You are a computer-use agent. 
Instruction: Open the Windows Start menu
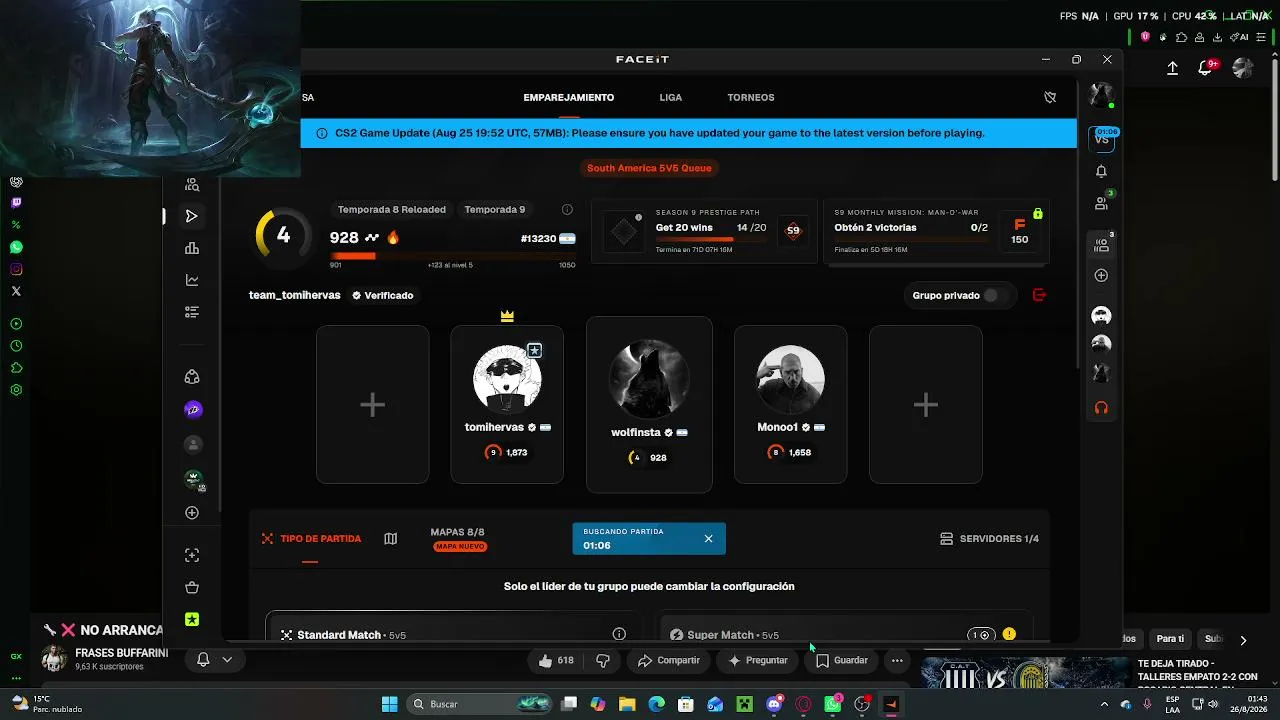coord(389,704)
